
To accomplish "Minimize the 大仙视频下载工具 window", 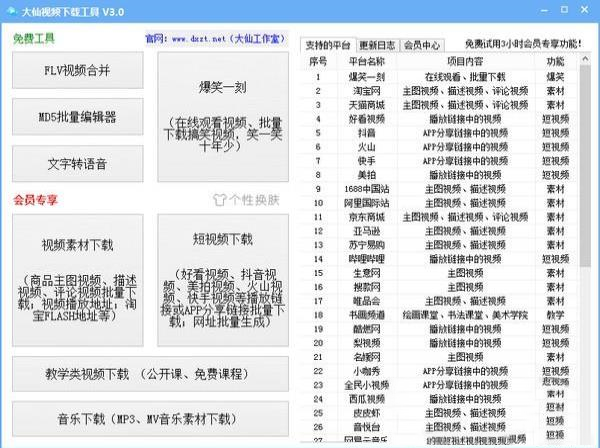I will 544,10.
